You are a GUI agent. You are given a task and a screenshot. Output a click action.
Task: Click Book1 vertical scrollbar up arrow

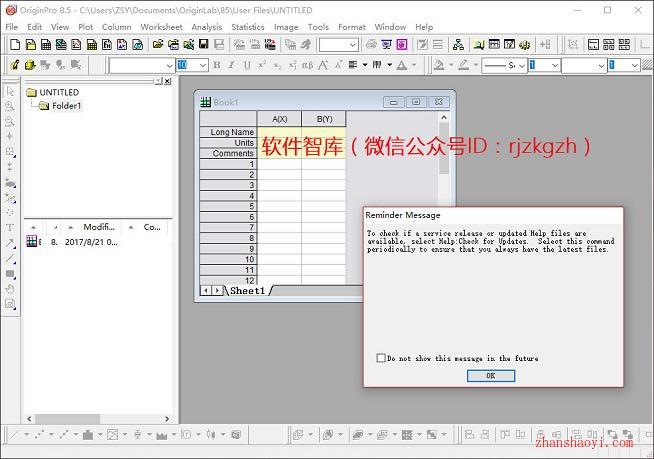pyautogui.click(x=444, y=117)
